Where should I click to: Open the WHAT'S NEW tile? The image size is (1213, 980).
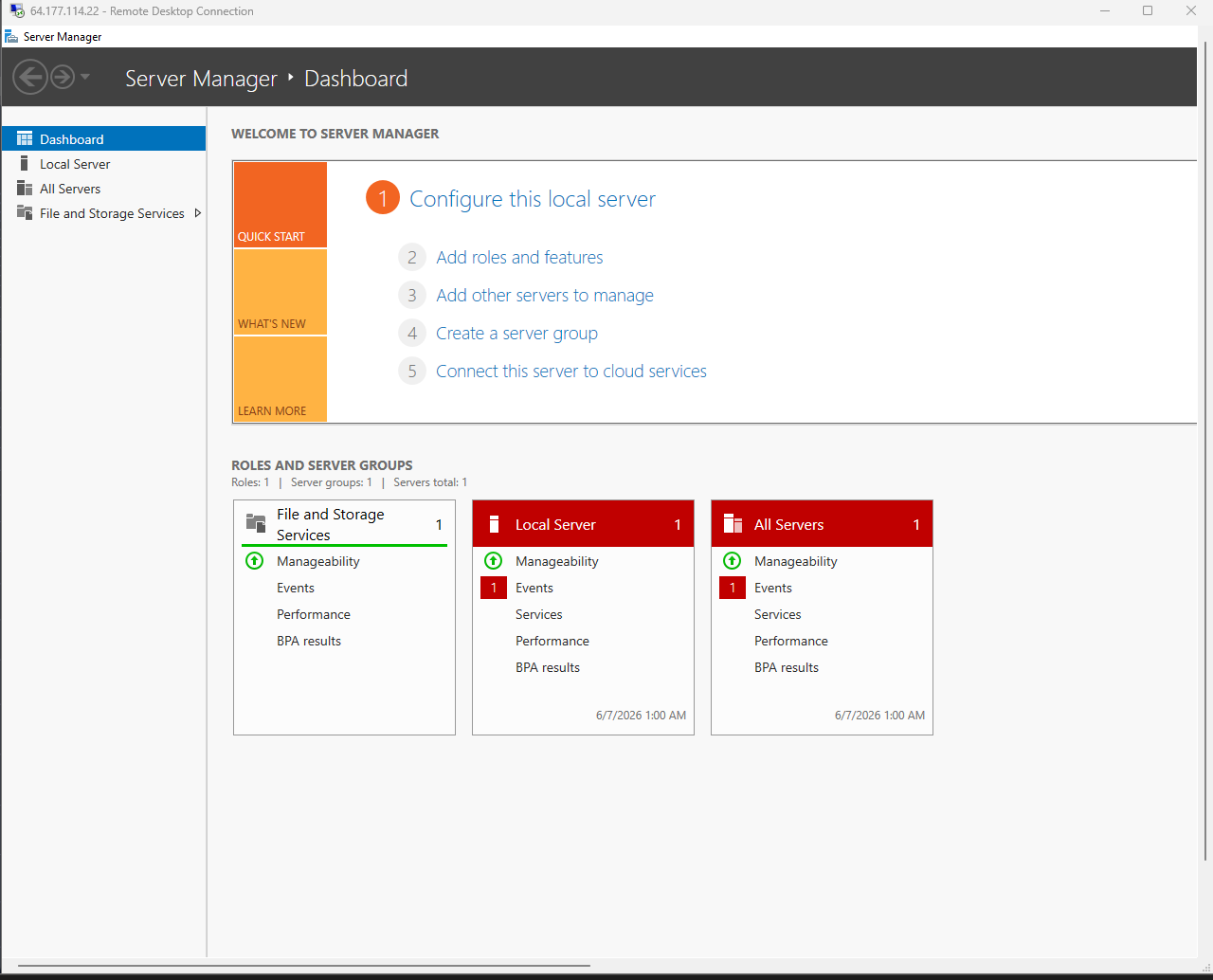(x=281, y=292)
